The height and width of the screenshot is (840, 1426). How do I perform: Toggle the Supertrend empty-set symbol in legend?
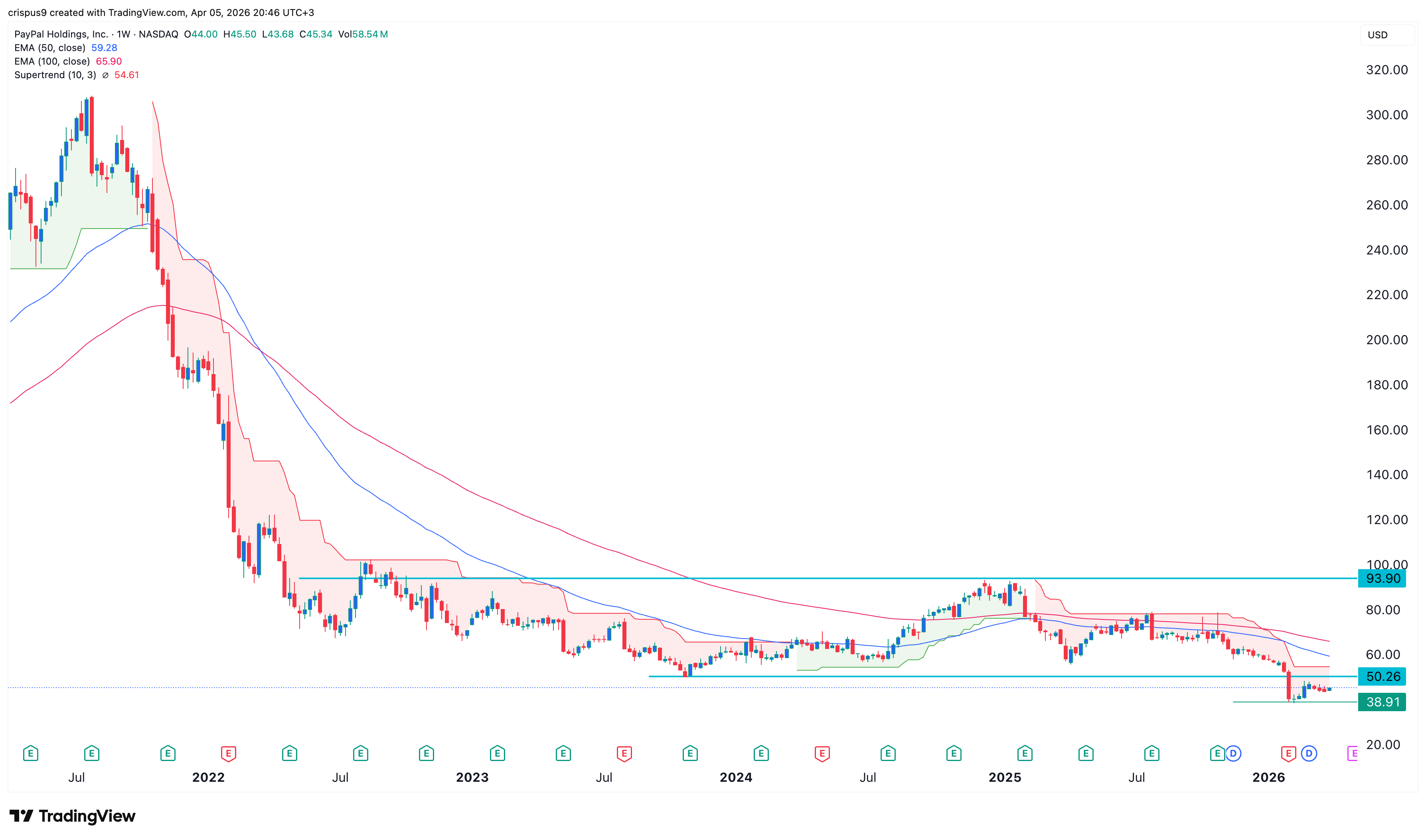[x=105, y=75]
